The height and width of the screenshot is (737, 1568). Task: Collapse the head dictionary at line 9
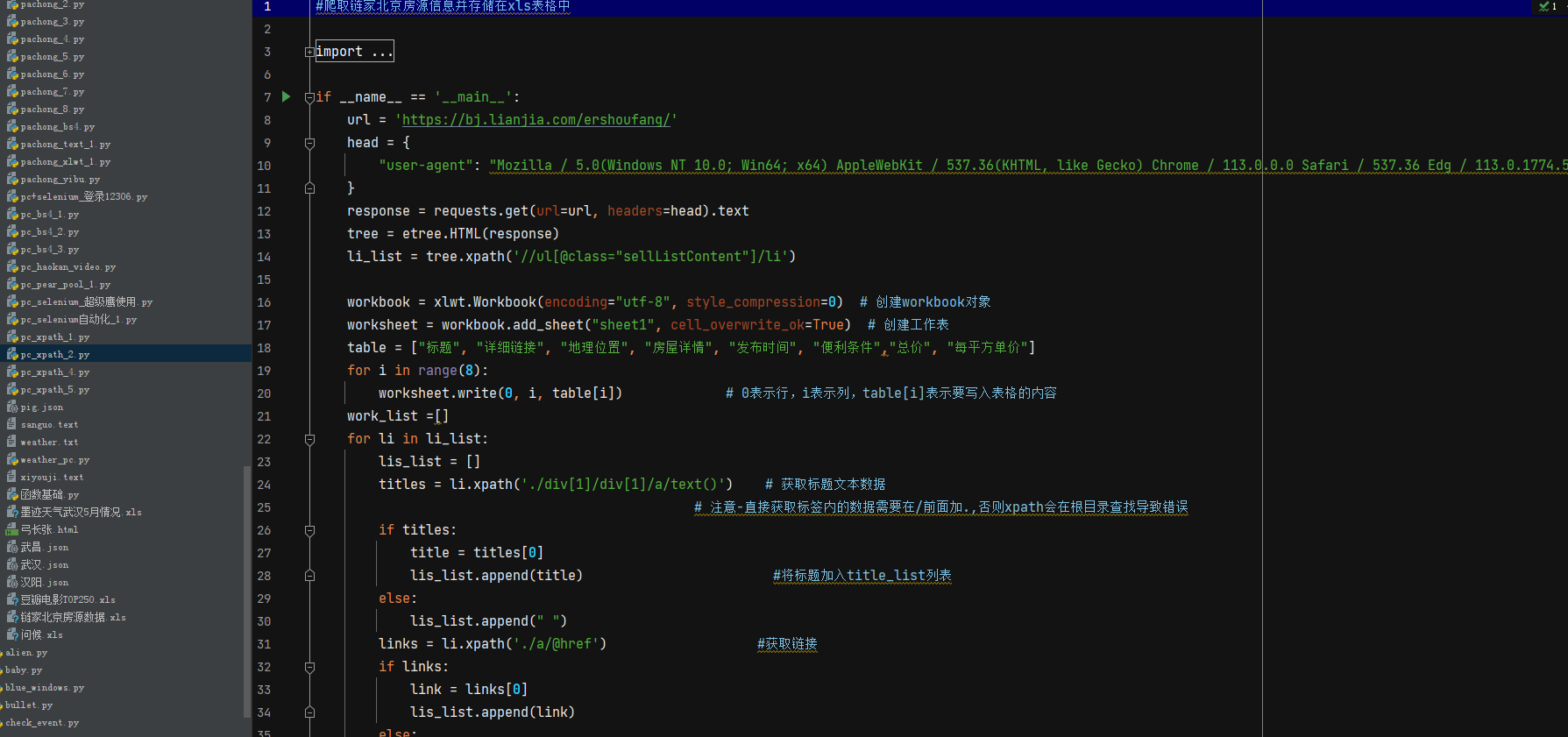[309, 143]
